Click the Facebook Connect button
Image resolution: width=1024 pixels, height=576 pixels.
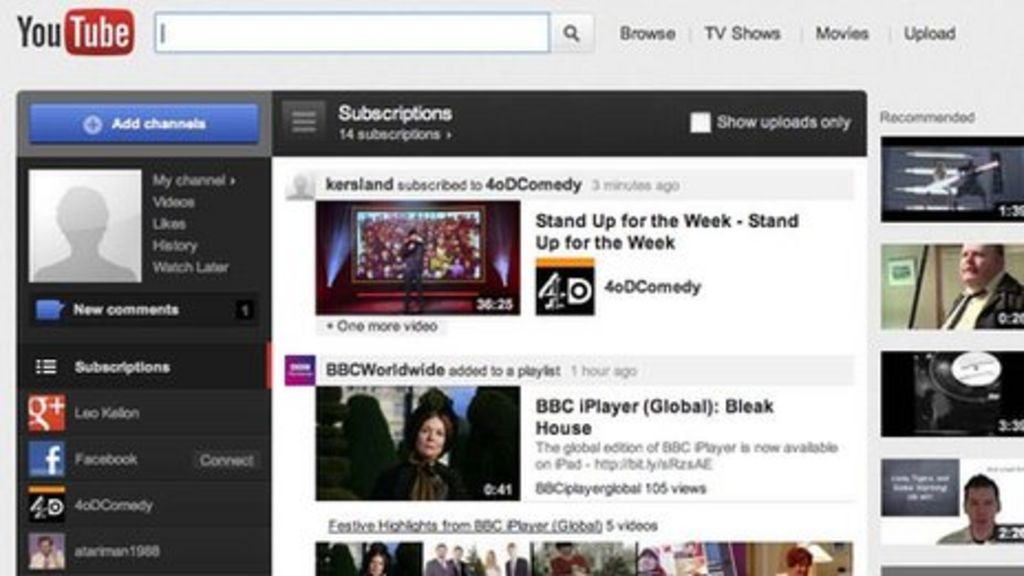pyautogui.click(x=226, y=460)
